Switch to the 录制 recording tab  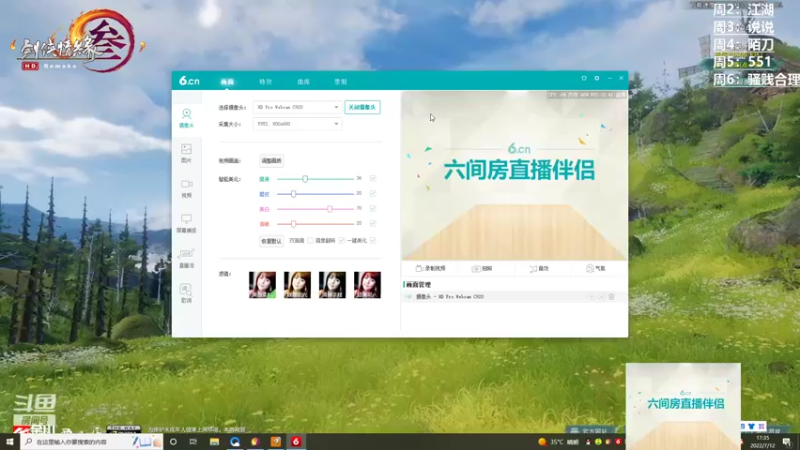pyautogui.click(x=341, y=82)
